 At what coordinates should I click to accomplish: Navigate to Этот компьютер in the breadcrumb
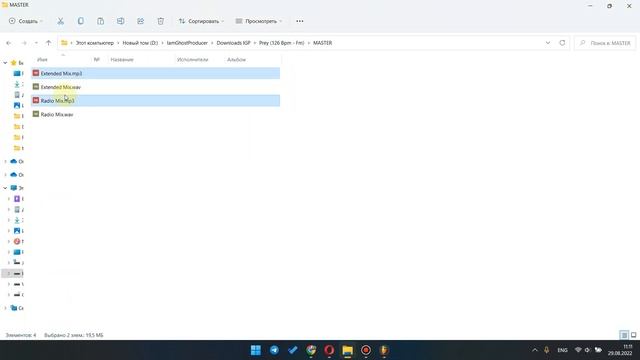click(x=95, y=43)
